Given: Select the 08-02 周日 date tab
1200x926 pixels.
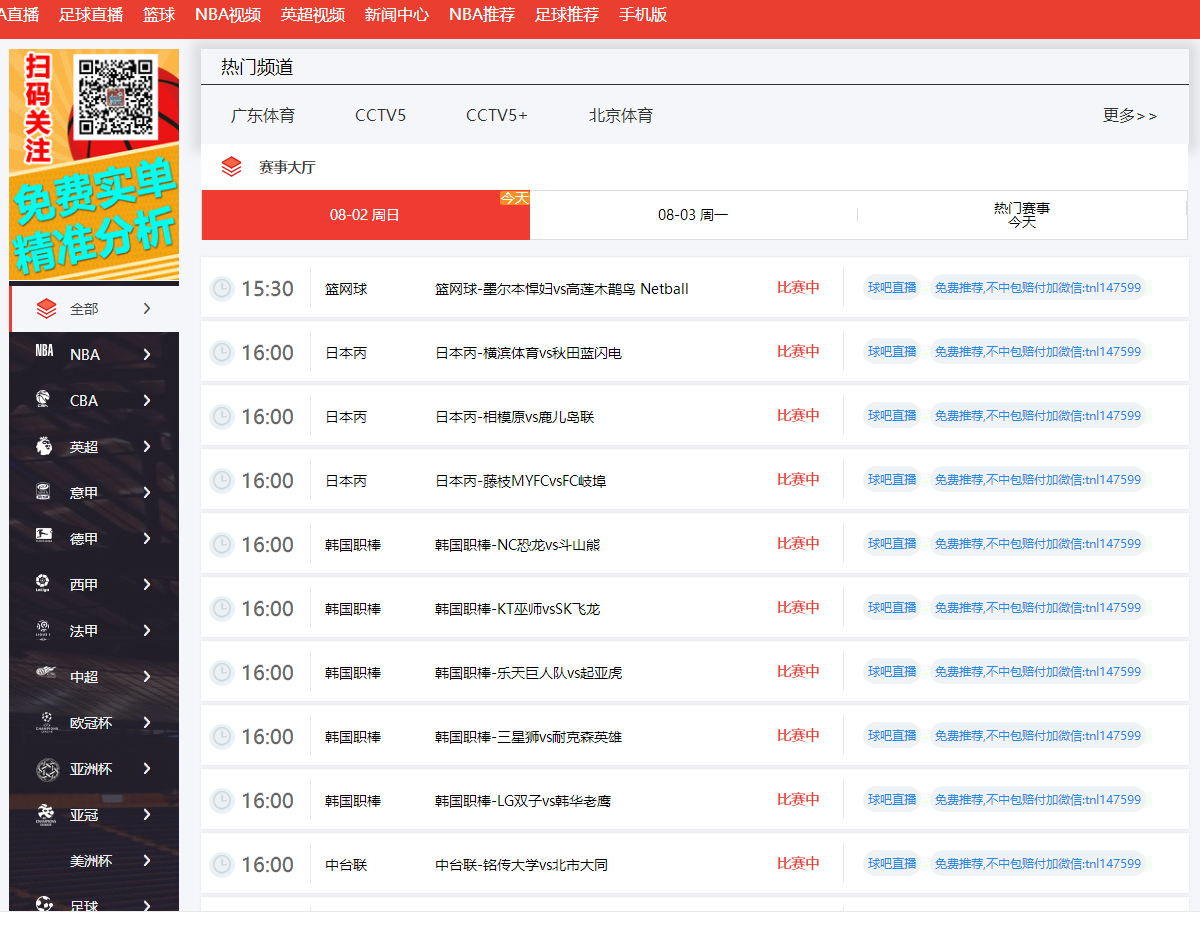Looking at the screenshot, I should pos(365,215).
